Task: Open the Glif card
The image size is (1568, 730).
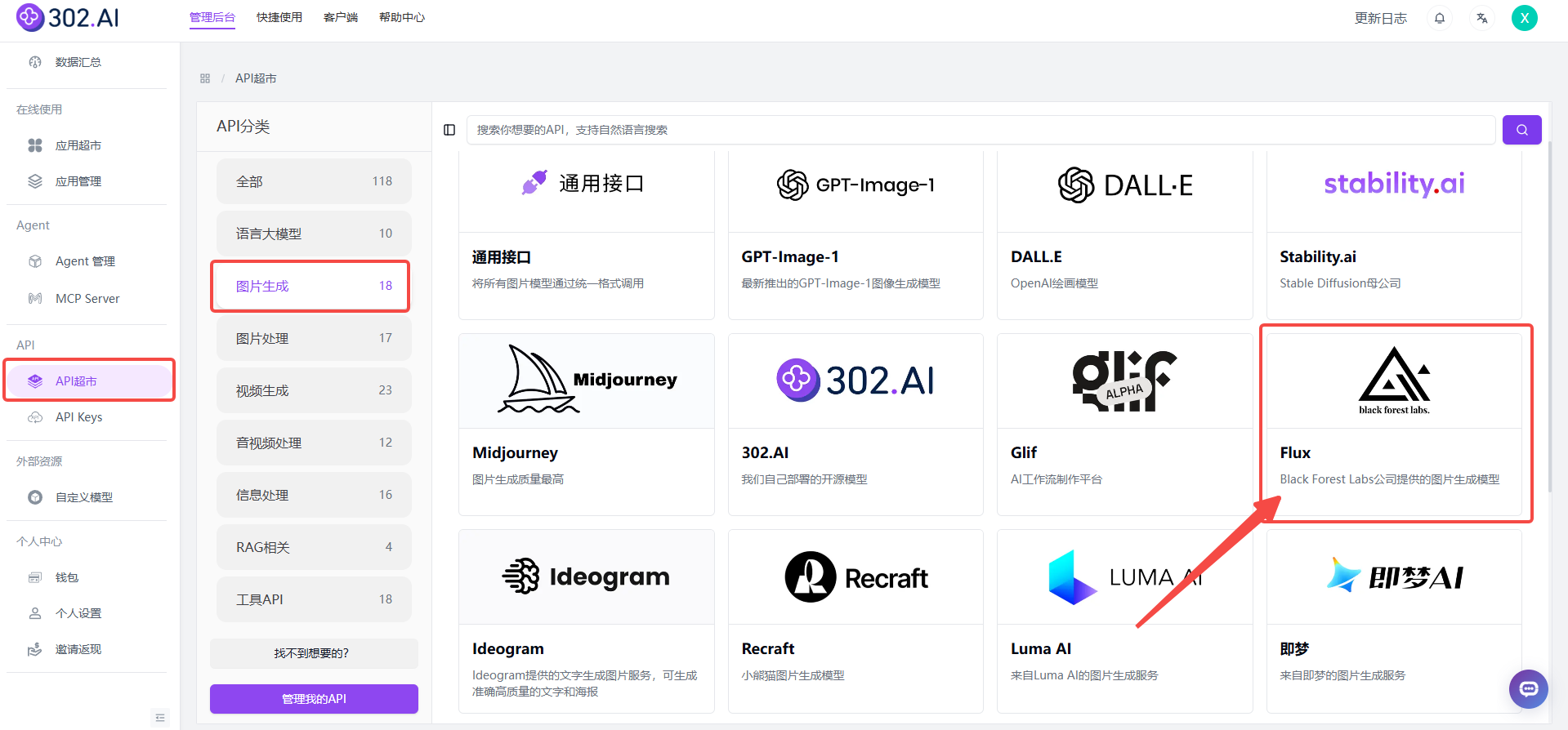Action: (1125, 425)
